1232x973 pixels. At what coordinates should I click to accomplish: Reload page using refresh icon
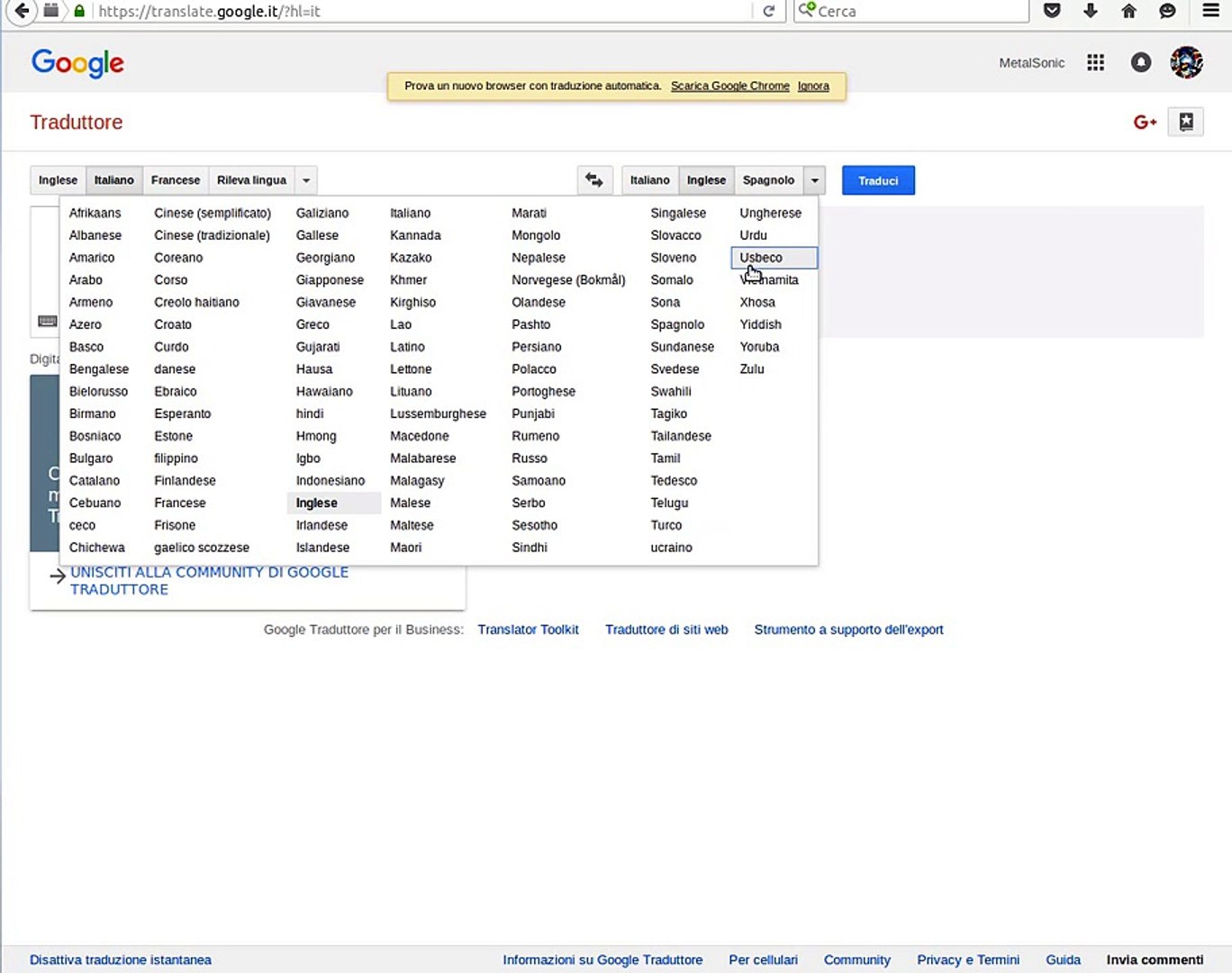tap(768, 11)
